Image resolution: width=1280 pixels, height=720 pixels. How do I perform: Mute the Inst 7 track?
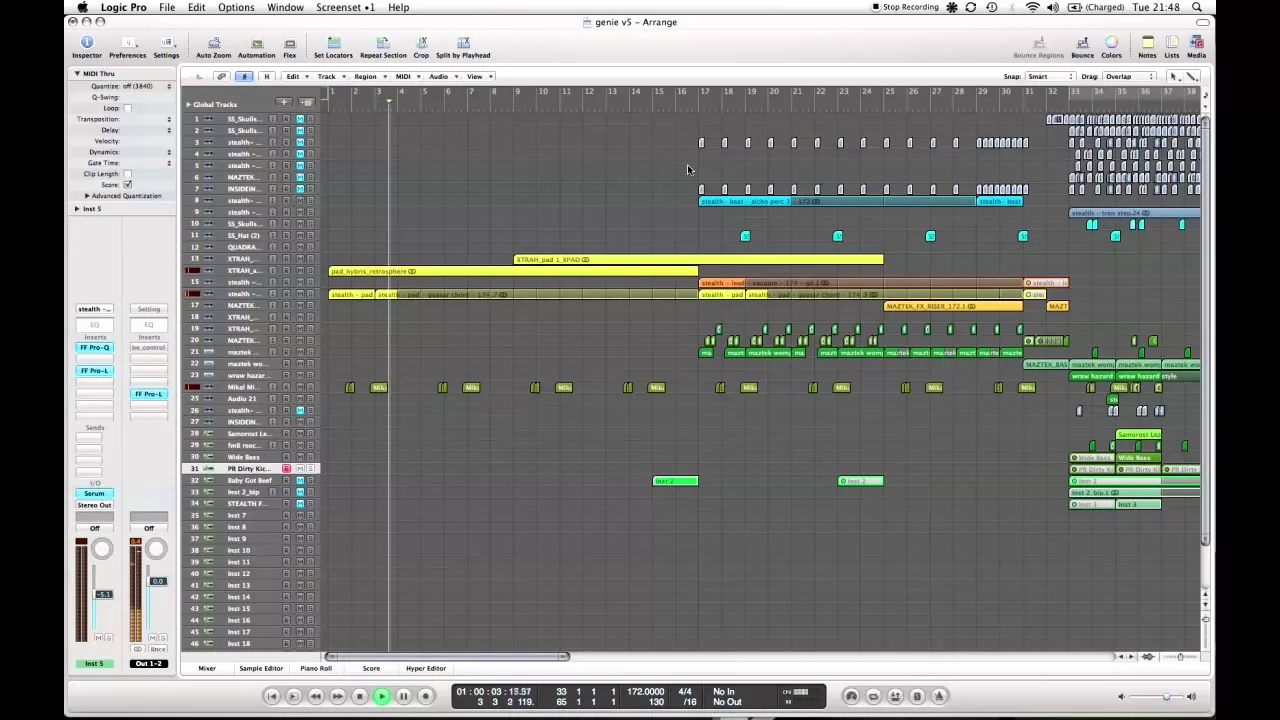(299, 516)
